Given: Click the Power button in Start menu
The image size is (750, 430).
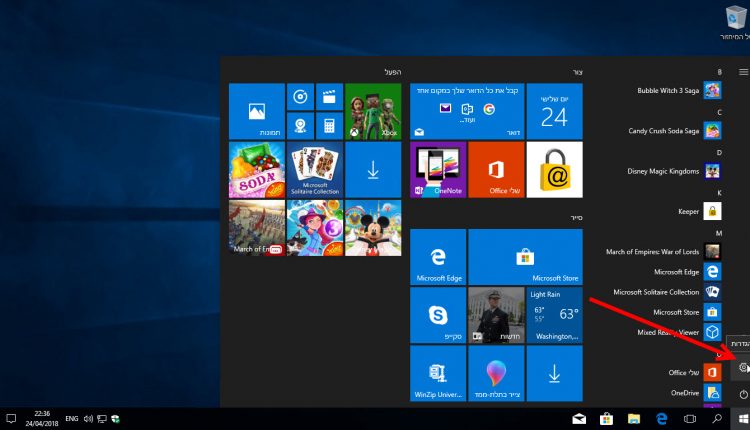Looking at the screenshot, I should click(743, 395).
